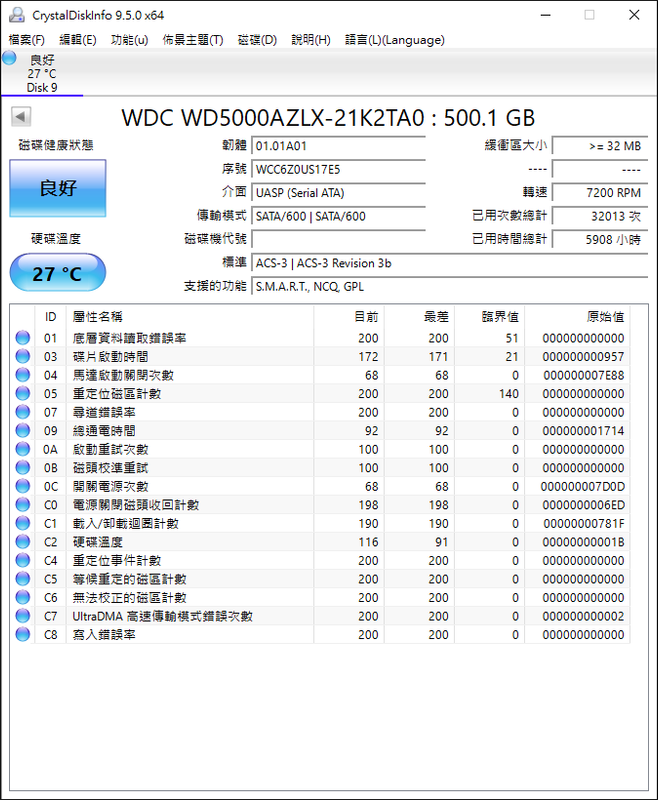Image resolution: width=658 pixels, height=800 pixels.
Task: Select the UltraDMA 高速傳輸模式錯誤次數 attribute name
Action: pos(162,616)
